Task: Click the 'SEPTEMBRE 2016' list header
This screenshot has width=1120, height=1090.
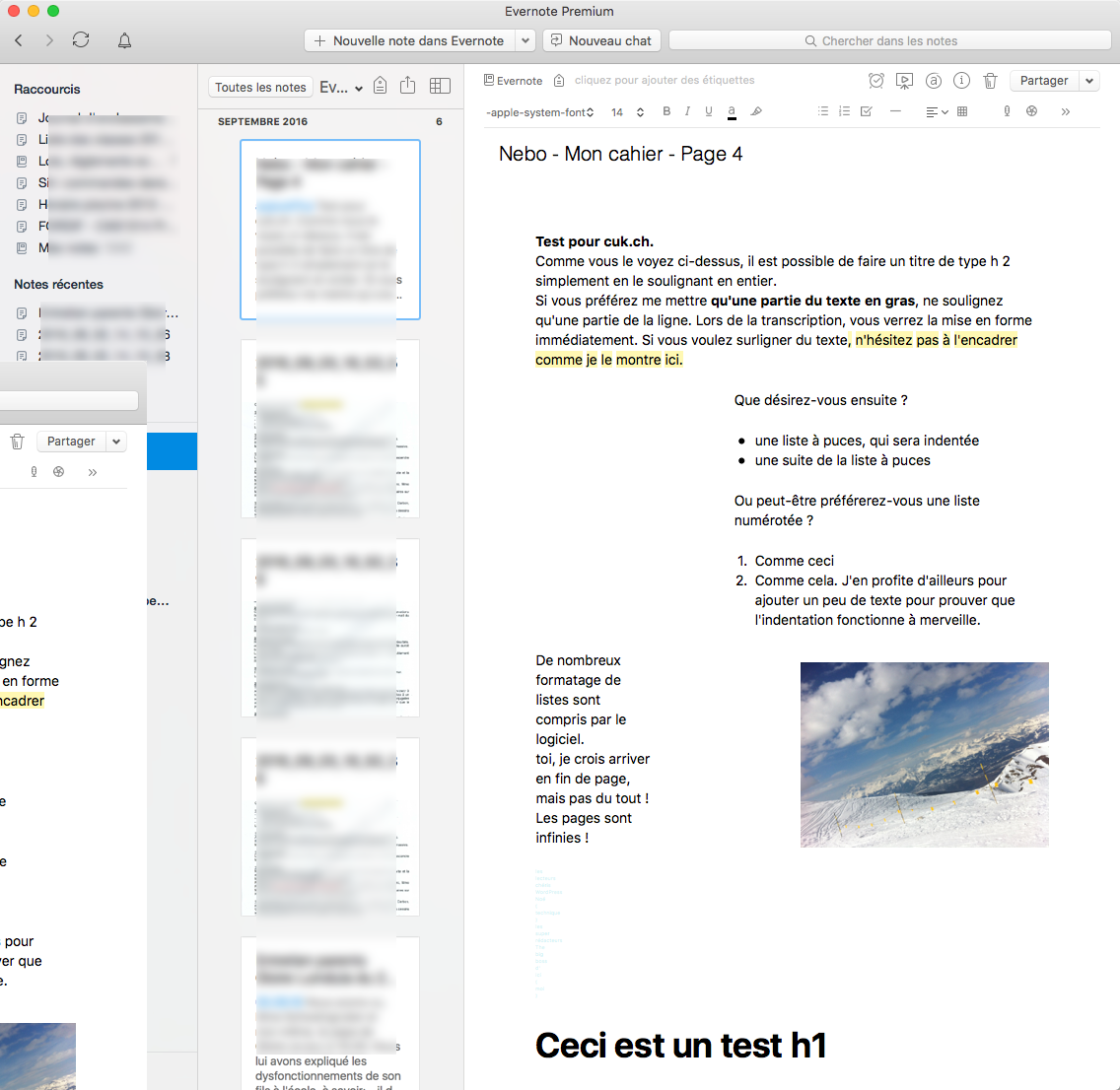Action: tap(263, 121)
